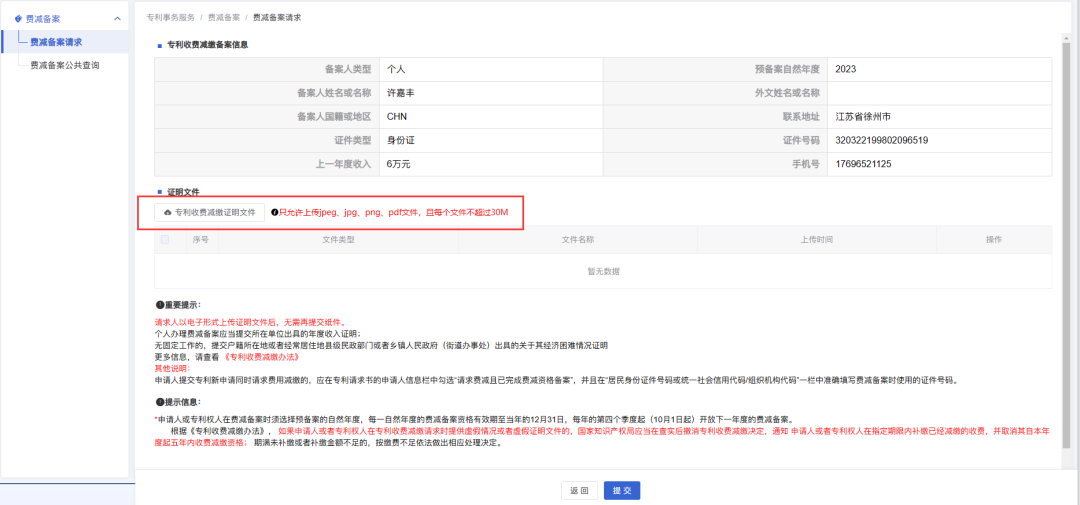The height and width of the screenshot is (505, 1080).
Task: Click the cloud upload icon in upload button
Action: [167, 213]
